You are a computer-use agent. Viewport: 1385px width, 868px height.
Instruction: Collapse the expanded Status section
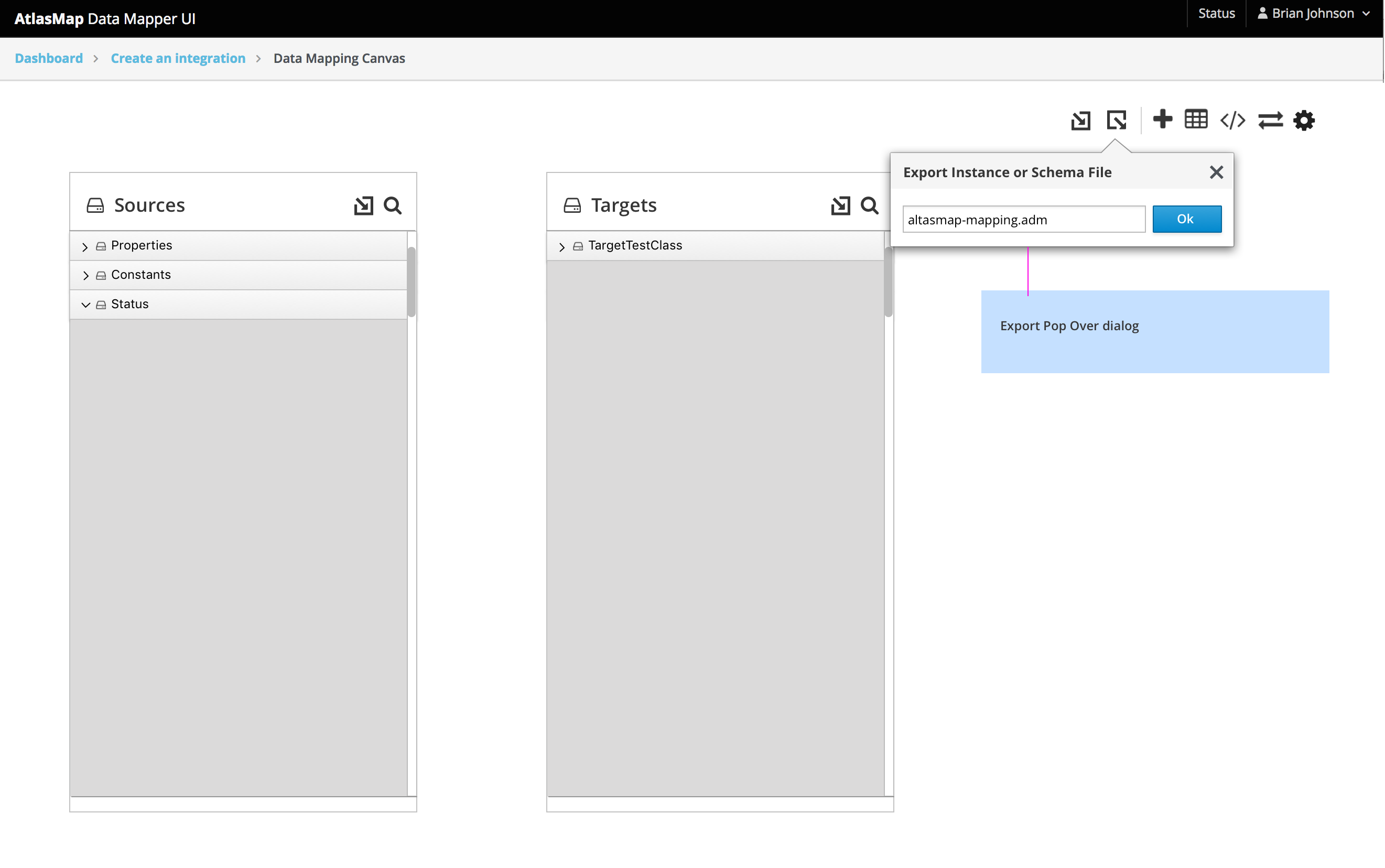coord(86,304)
